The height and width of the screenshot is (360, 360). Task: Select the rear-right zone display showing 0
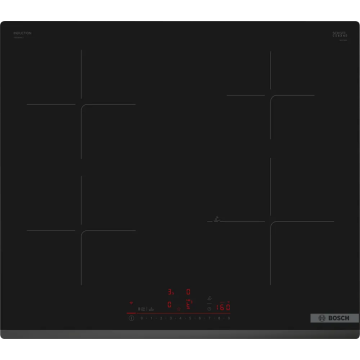(x=188, y=292)
